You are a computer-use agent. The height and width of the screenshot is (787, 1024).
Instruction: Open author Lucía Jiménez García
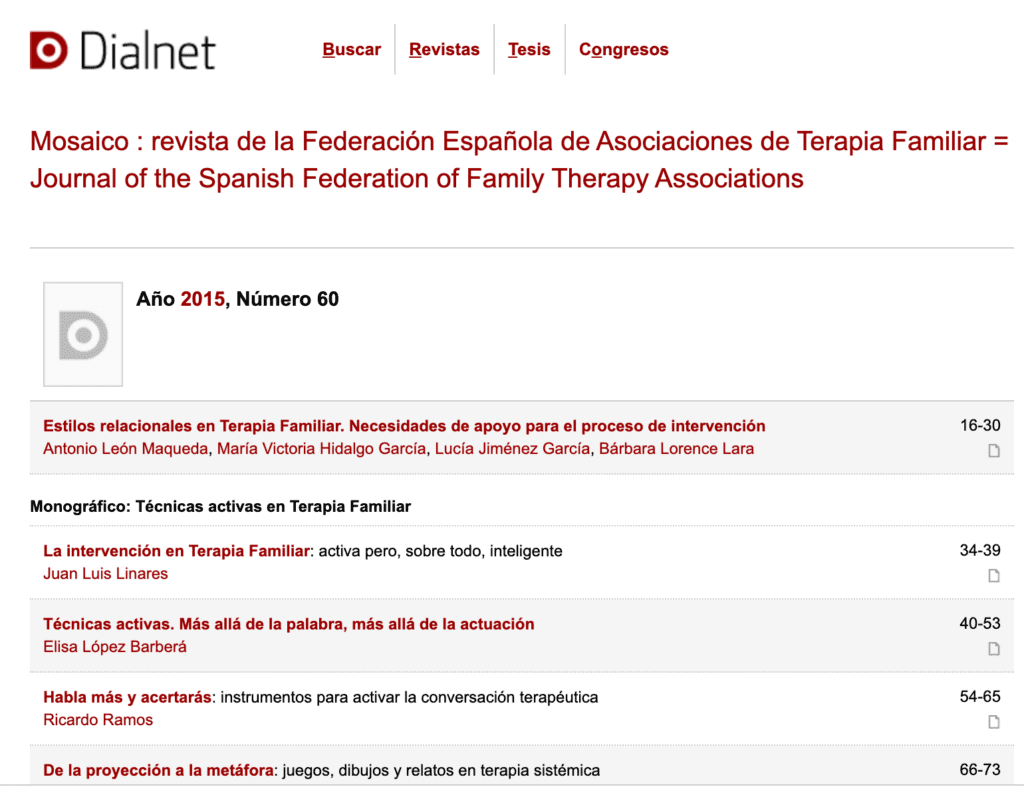point(512,449)
